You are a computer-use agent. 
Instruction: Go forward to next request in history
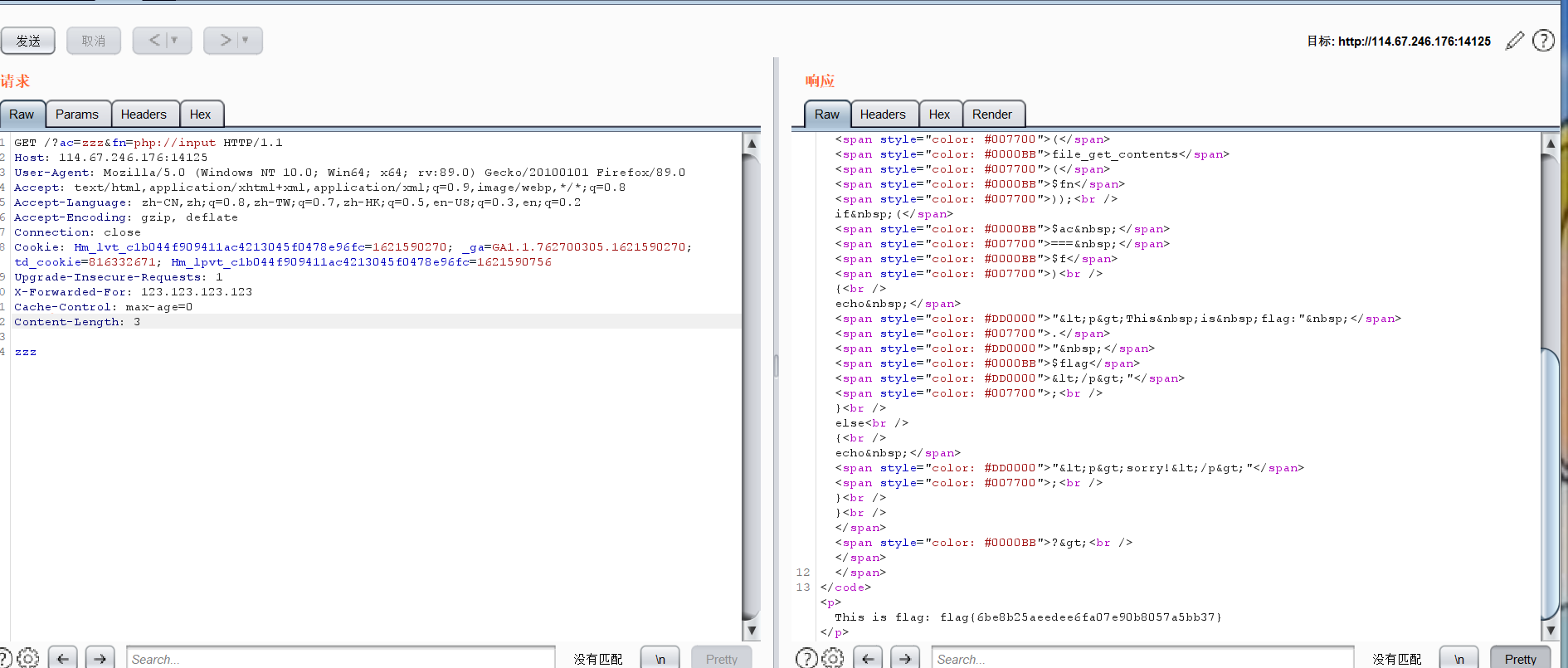[225, 40]
